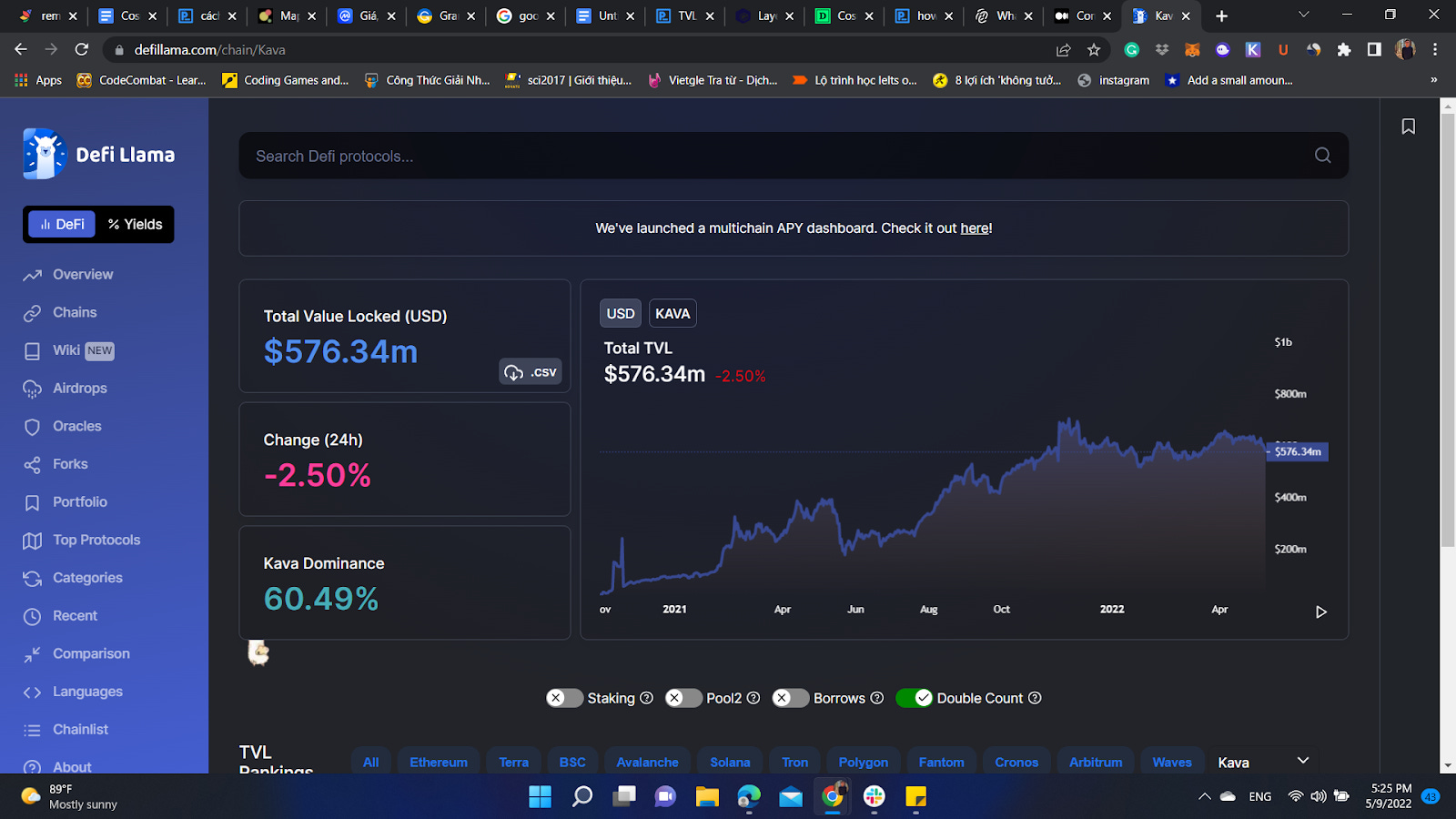Go to Airdrops page
This screenshot has height=819, width=1456.
click(x=80, y=389)
